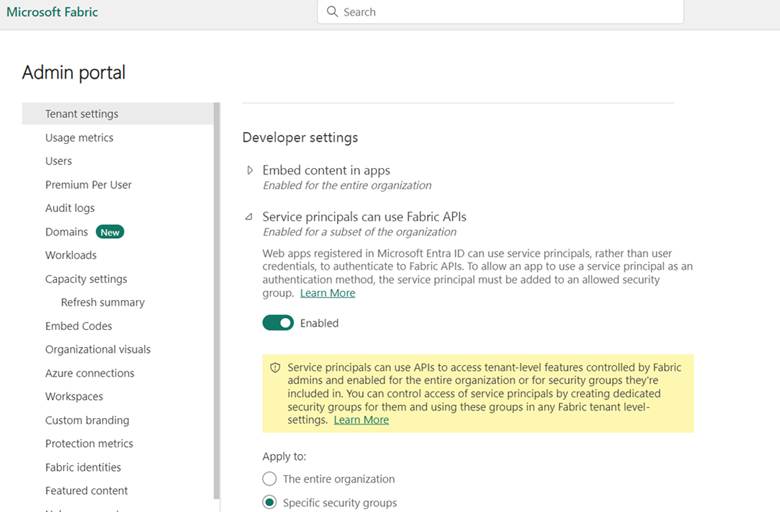Image resolution: width=780 pixels, height=512 pixels.
Task: Open Domains section
Action: coord(66,232)
